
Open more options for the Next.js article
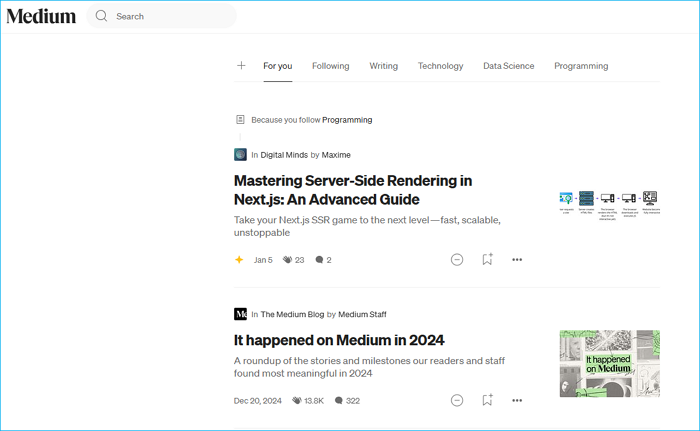[517, 260]
